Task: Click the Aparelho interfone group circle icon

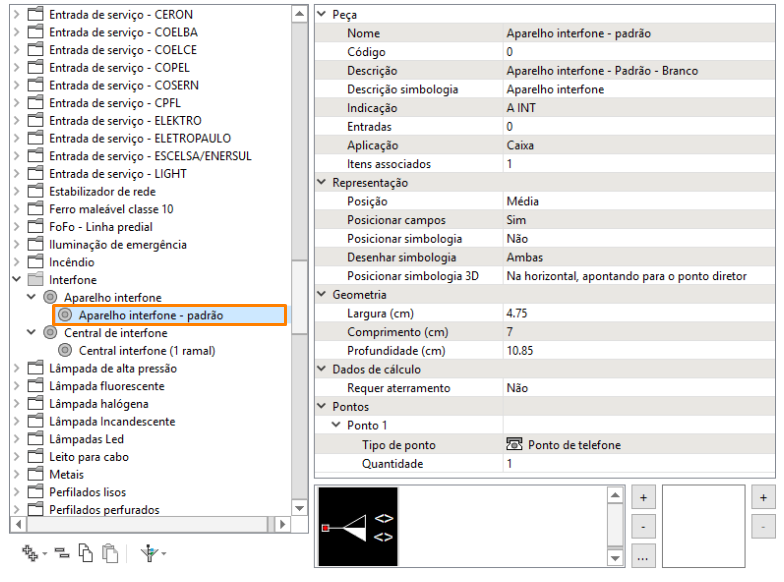Action: point(50,297)
